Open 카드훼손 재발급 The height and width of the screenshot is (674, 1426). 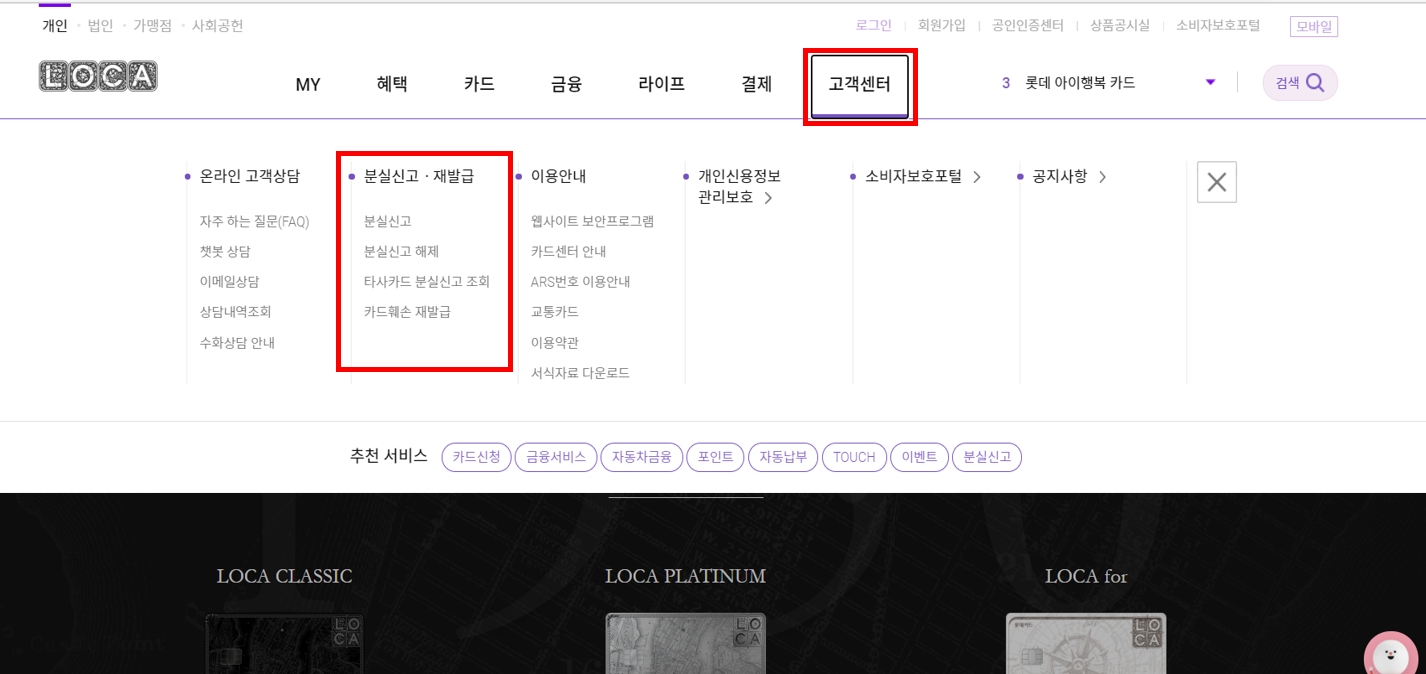(x=407, y=312)
